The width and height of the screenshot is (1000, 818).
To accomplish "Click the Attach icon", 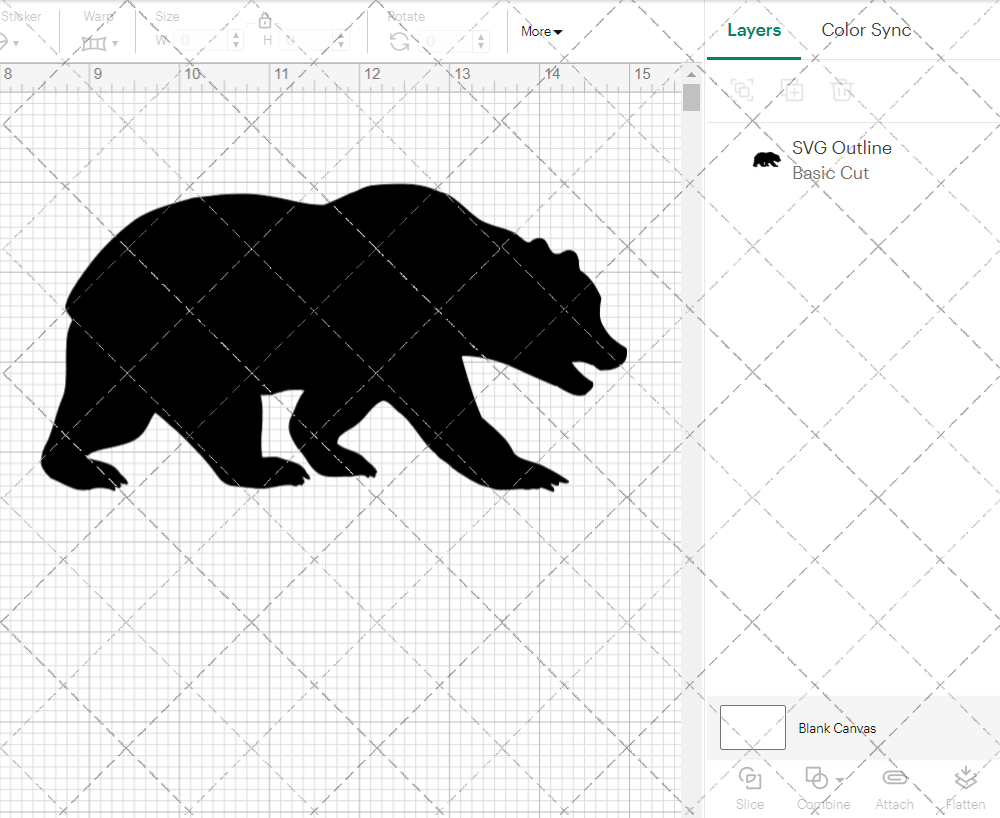I will (x=894, y=788).
